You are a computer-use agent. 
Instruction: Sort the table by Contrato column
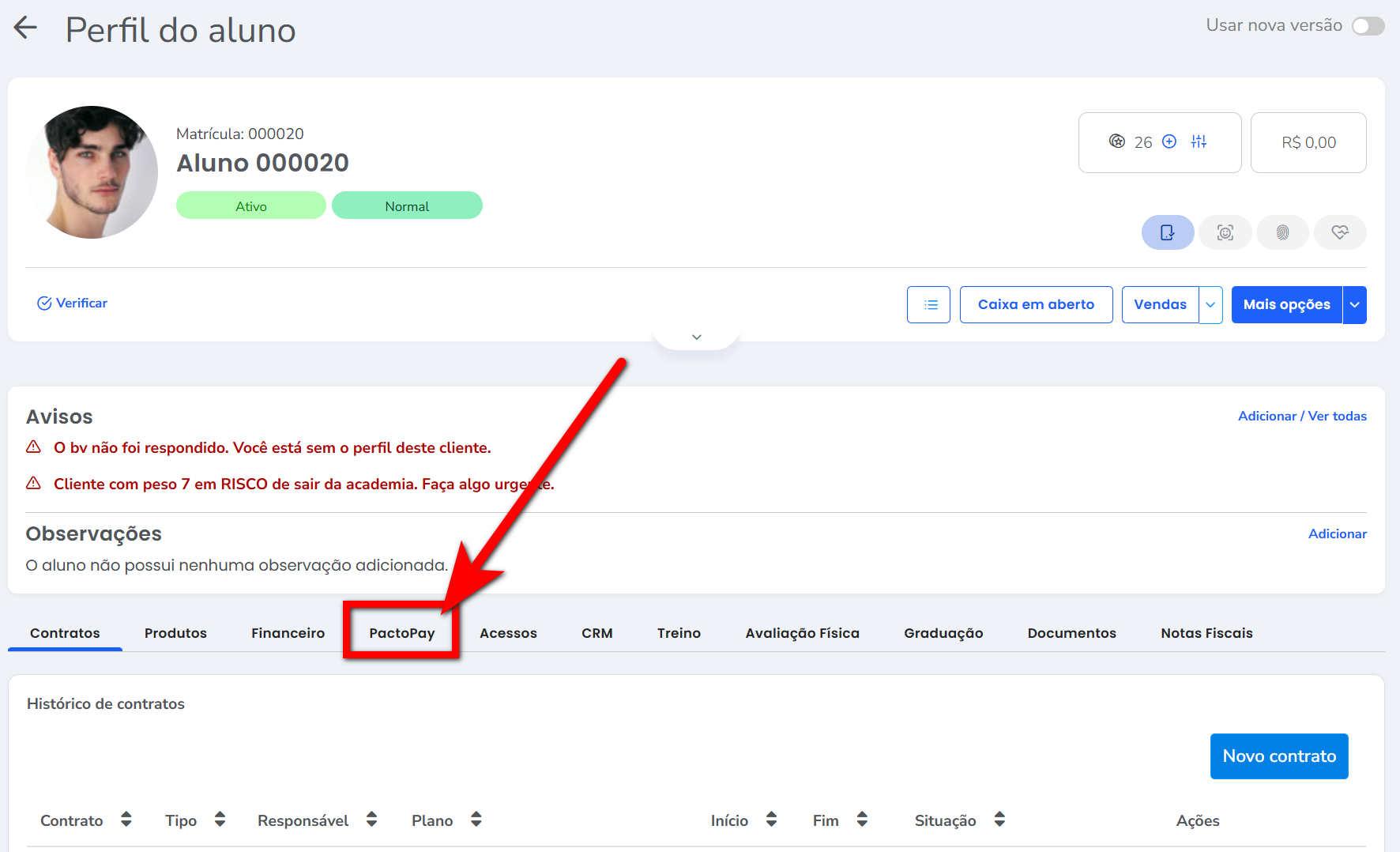tap(126, 820)
